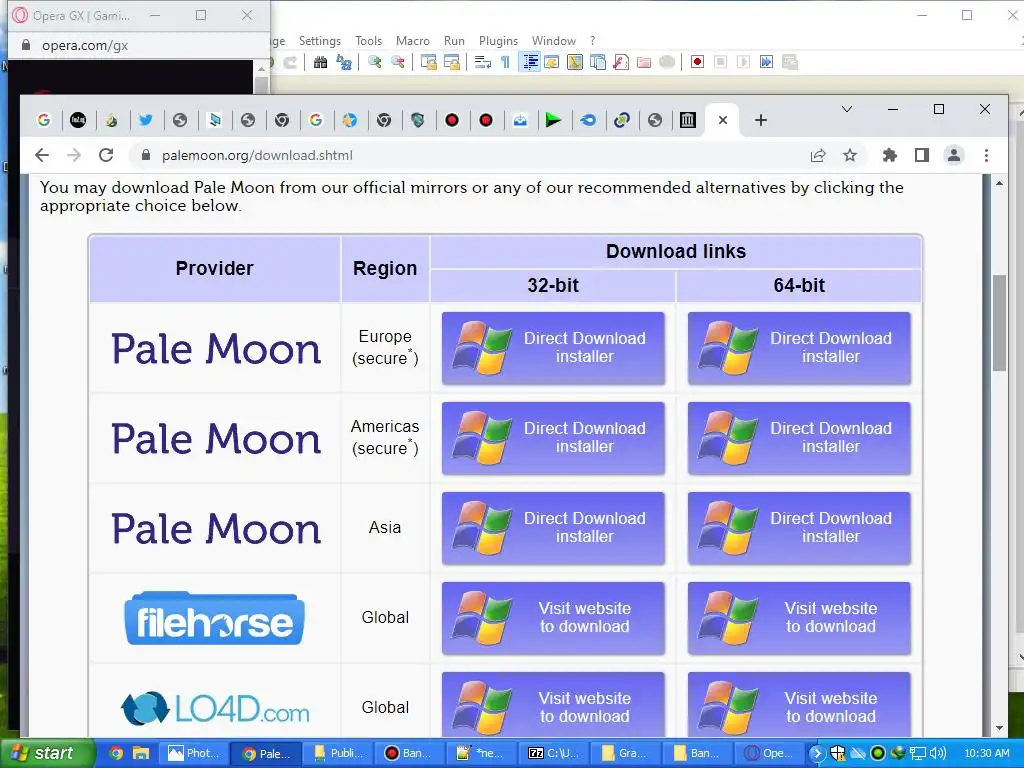Toggle the Chrome side panel icon
Viewport: 1024px width, 768px height.
tap(921, 155)
